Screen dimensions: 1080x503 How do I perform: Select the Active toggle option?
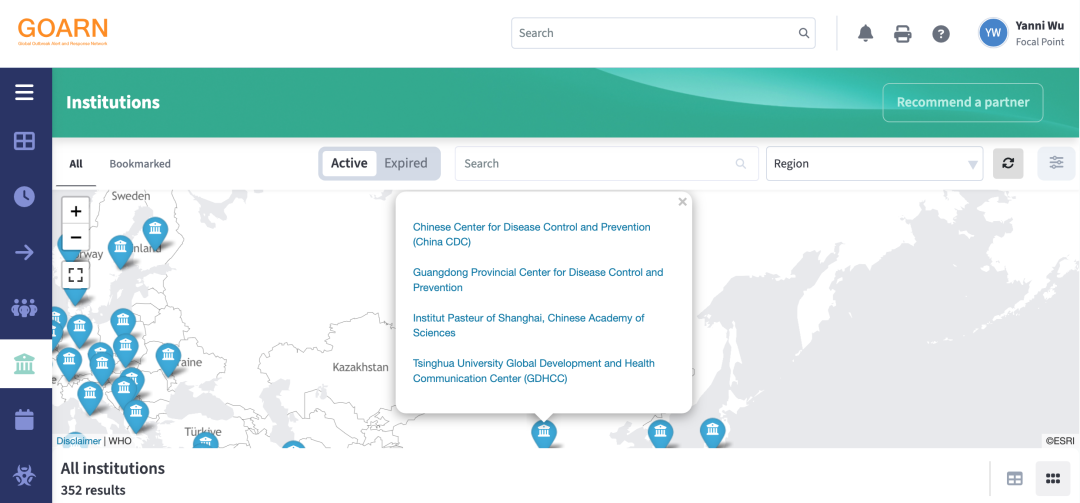tap(349, 164)
